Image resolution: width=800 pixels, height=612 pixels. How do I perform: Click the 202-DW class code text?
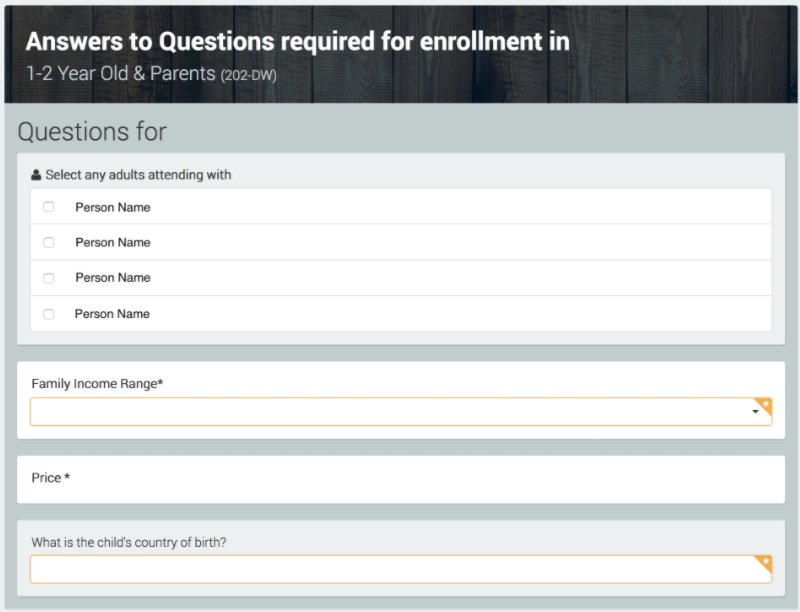click(248, 75)
